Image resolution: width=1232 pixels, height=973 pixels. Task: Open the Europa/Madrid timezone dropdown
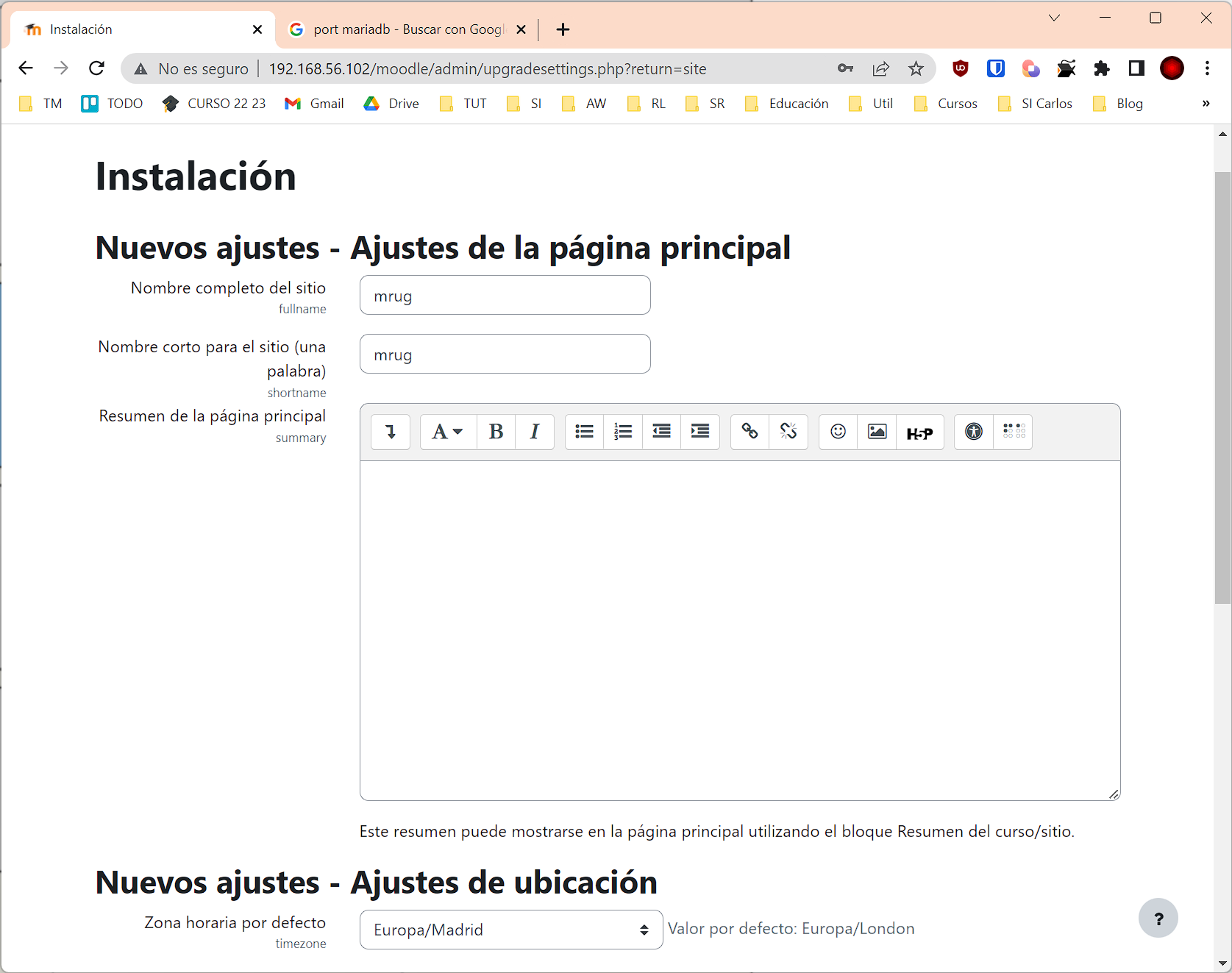510,930
